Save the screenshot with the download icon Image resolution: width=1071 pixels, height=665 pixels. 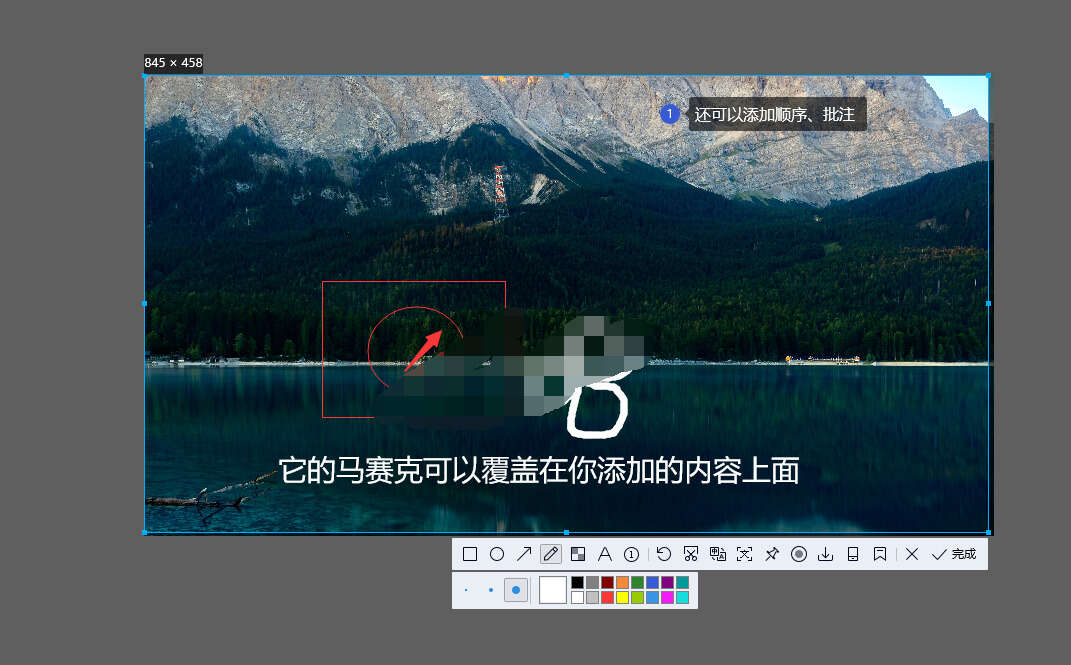coord(825,554)
